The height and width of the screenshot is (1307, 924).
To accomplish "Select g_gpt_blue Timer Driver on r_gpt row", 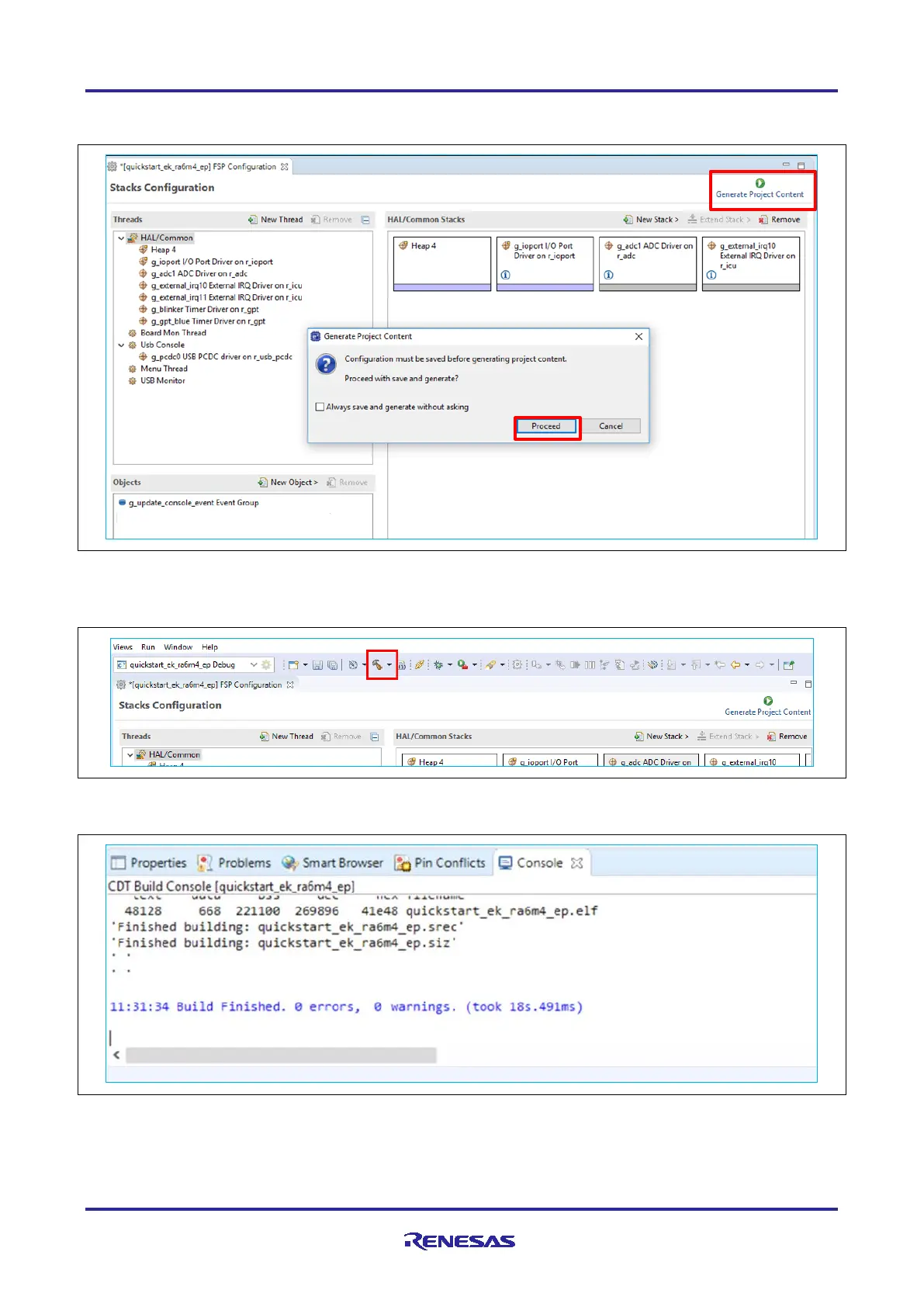I will tap(202, 321).
